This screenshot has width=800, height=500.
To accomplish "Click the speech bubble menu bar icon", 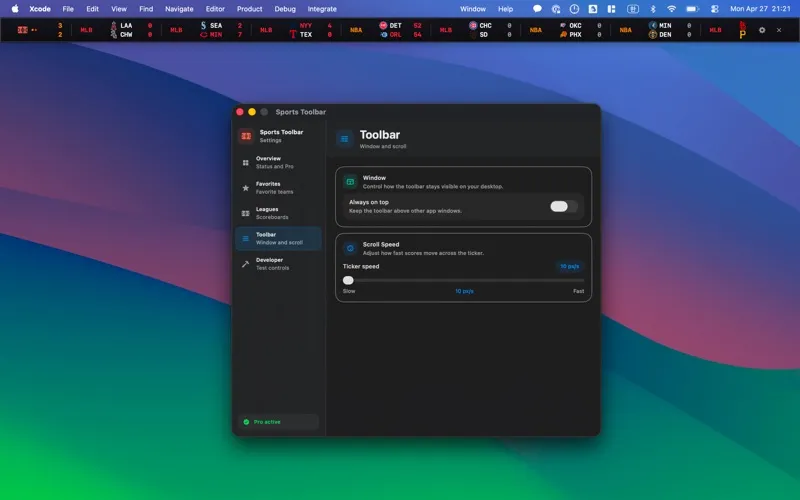I will [537, 9].
